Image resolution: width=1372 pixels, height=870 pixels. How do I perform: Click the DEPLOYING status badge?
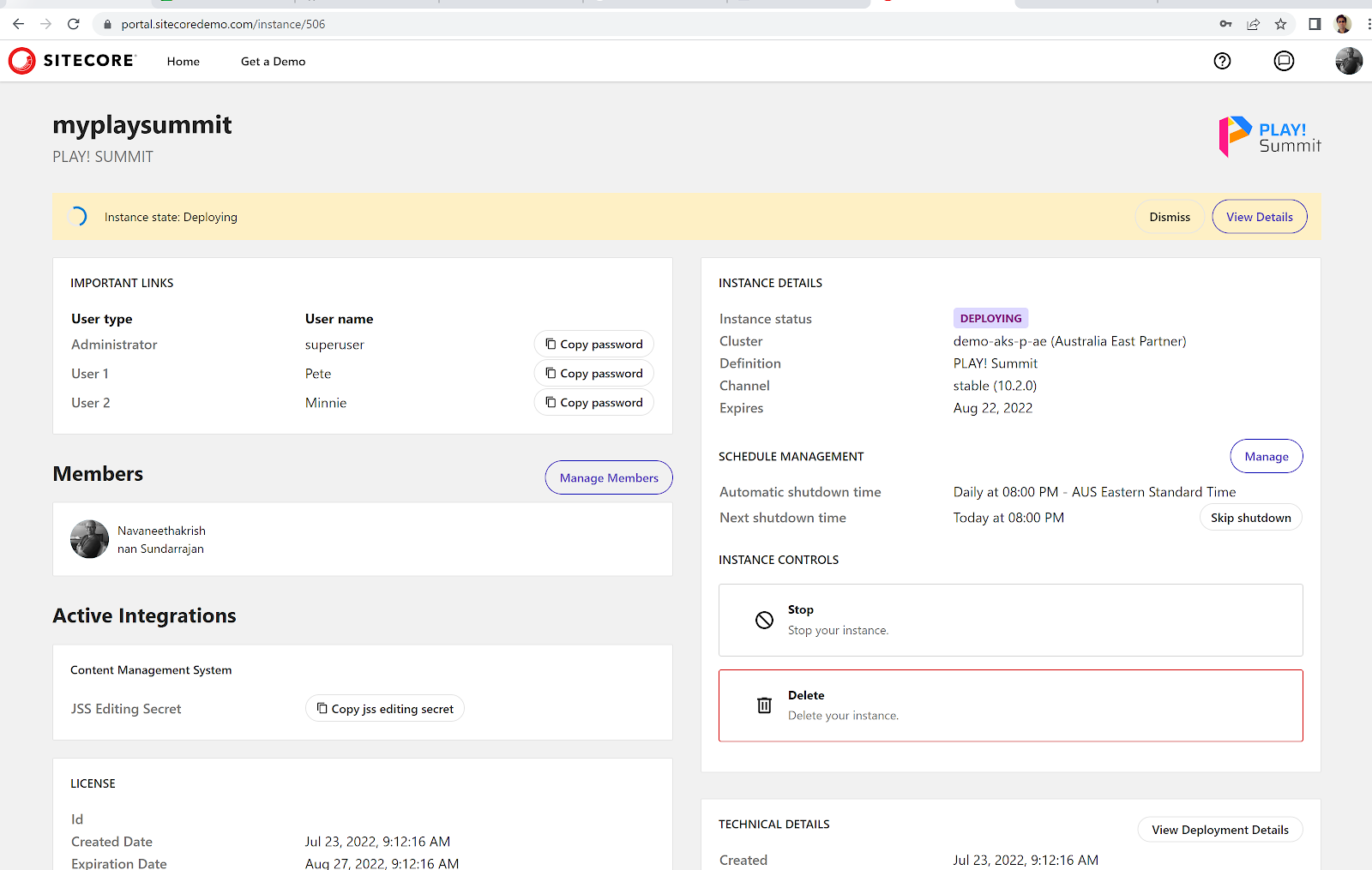(990, 318)
